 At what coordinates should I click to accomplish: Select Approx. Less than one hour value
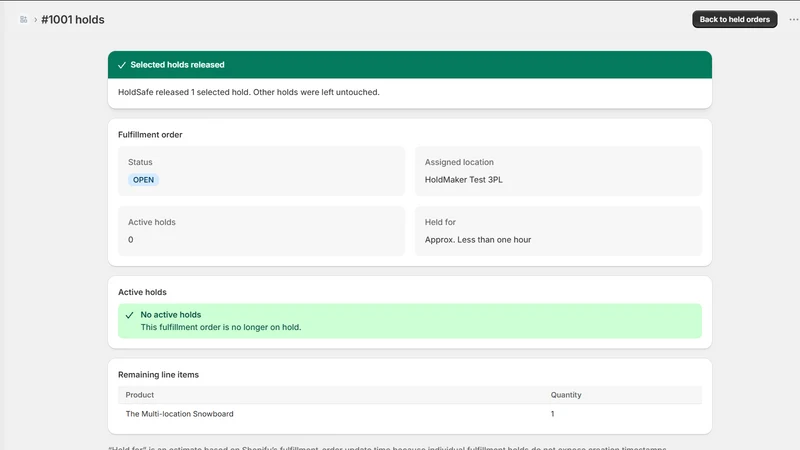point(478,240)
